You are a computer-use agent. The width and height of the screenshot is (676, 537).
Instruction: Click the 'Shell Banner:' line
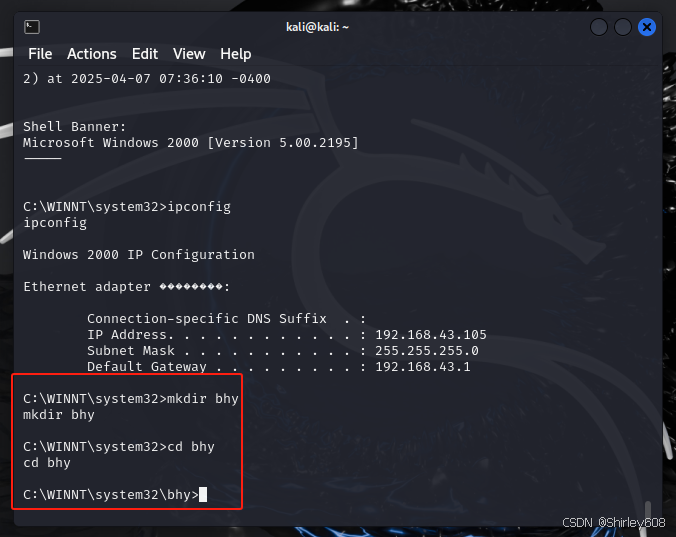pos(75,127)
